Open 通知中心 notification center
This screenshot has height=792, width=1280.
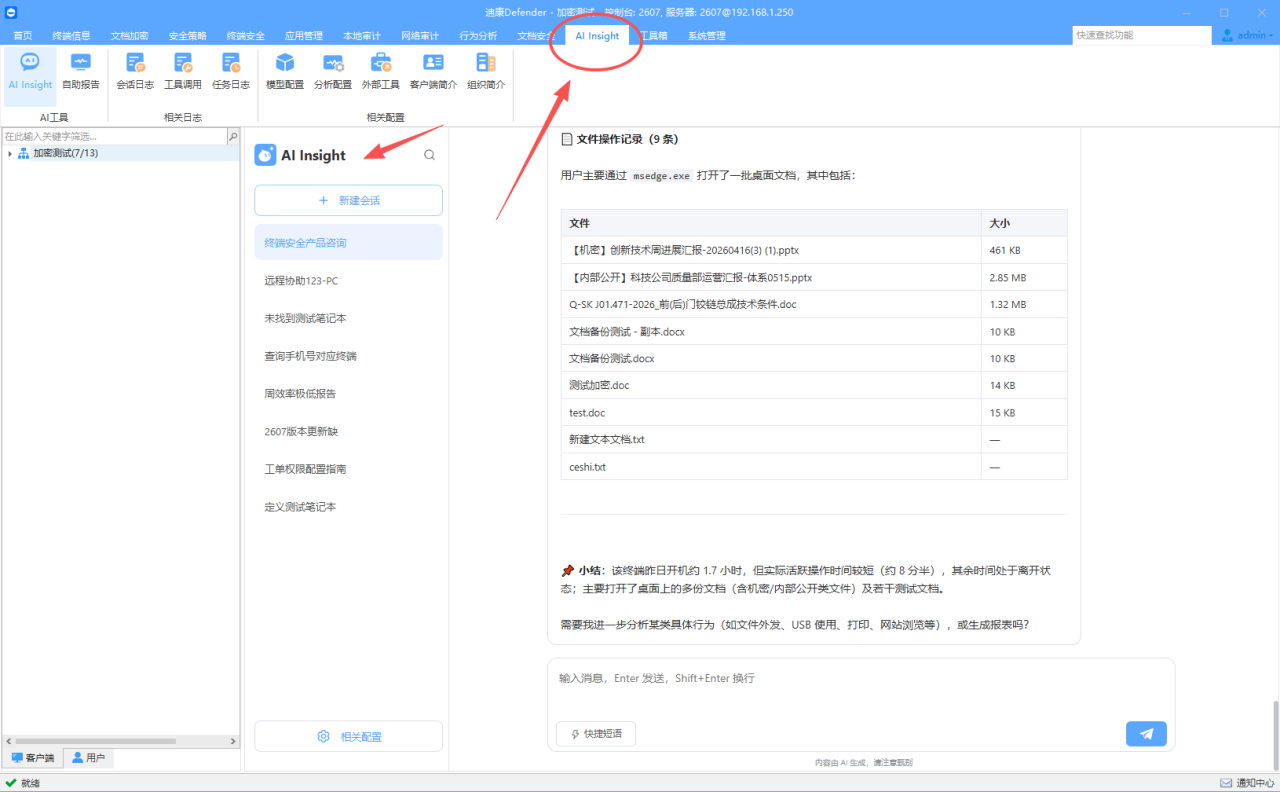[x=1247, y=783]
